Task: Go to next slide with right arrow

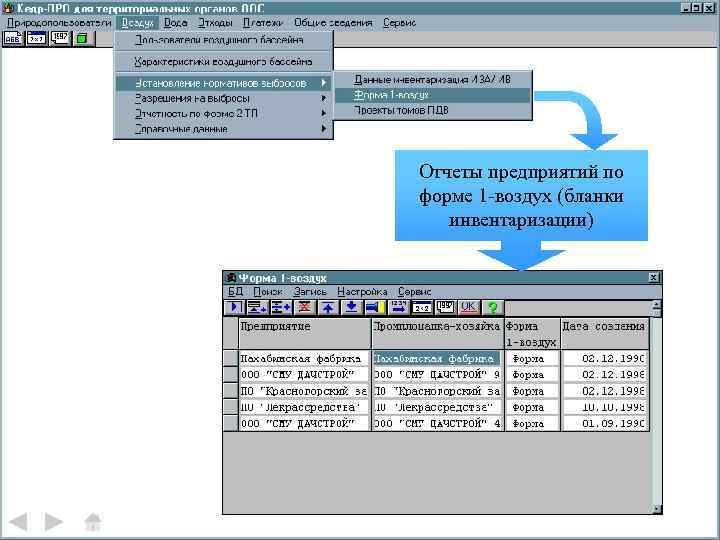Action: pyautogui.click(x=53, y=522)
